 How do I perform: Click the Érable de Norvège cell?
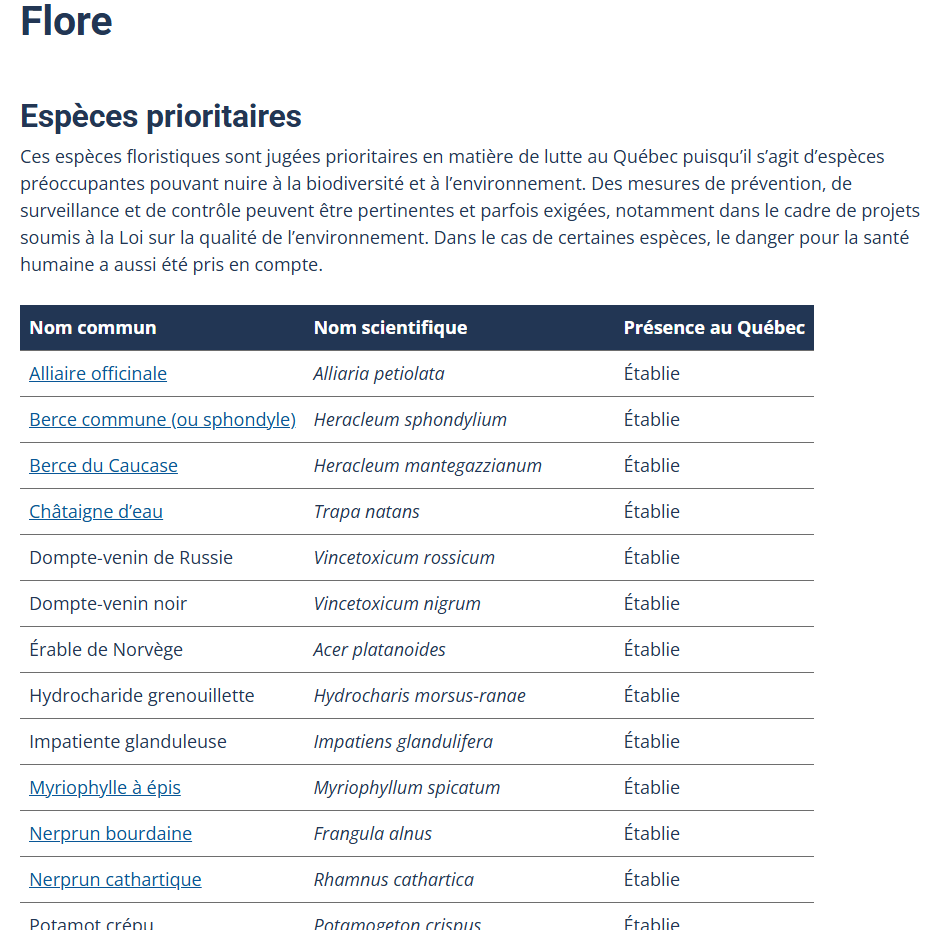coord(106,650)
